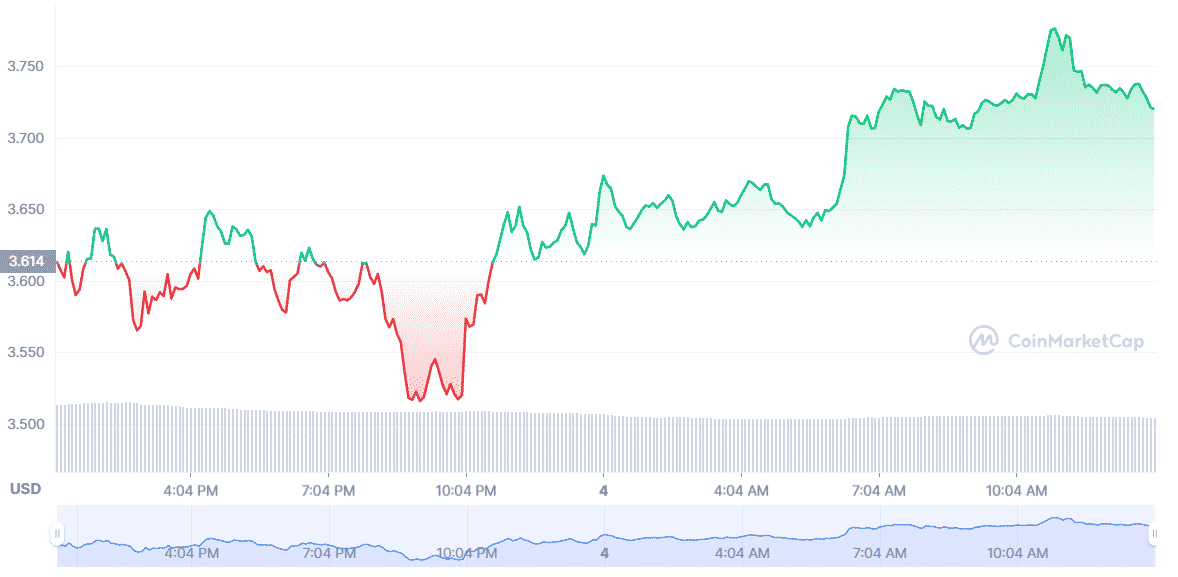Grab the left range slider handle
This screenshot has width=1178, height=577.
57,534
